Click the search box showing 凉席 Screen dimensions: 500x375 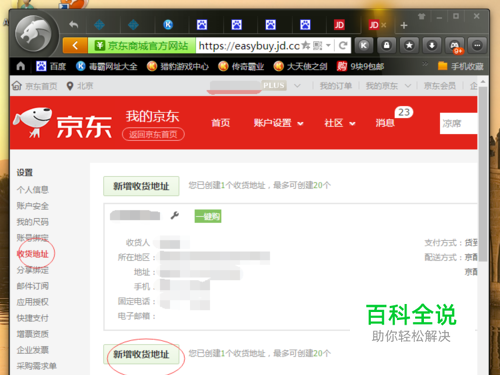pyautogui.click(x=458, y=123)
